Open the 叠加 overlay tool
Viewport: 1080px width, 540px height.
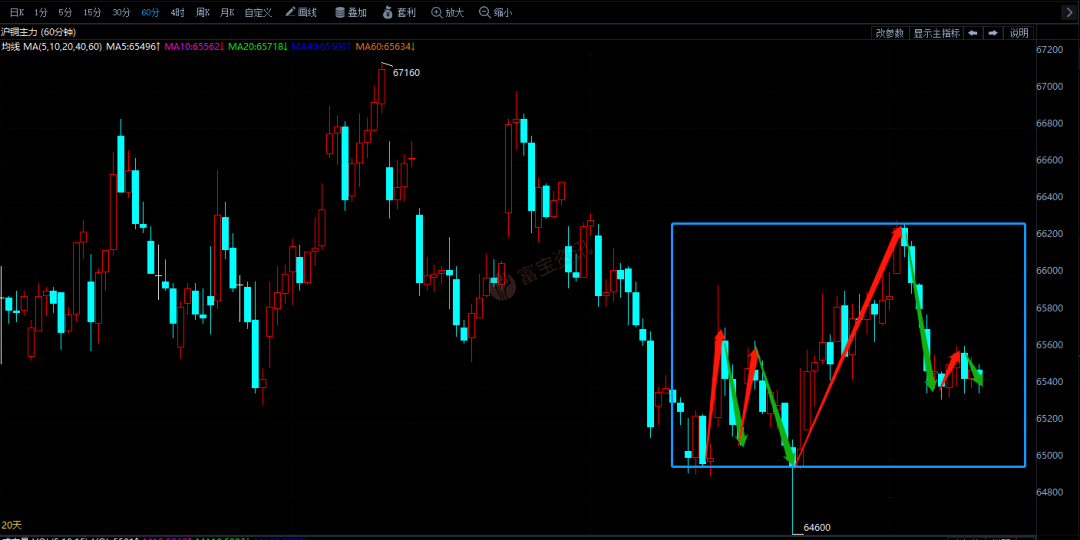[351, 12]
